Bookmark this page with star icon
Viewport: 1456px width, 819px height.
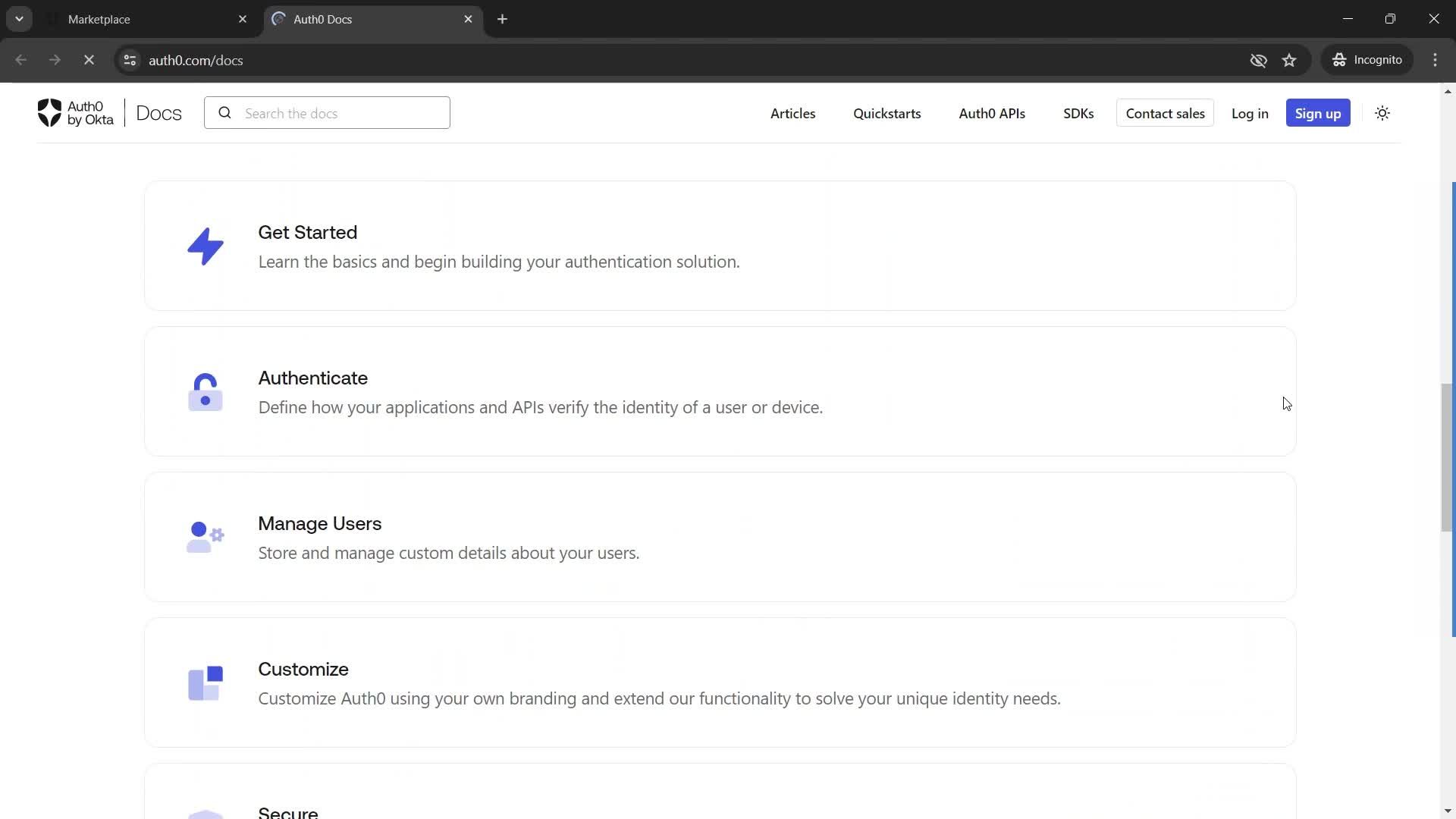coord(1289,60)
